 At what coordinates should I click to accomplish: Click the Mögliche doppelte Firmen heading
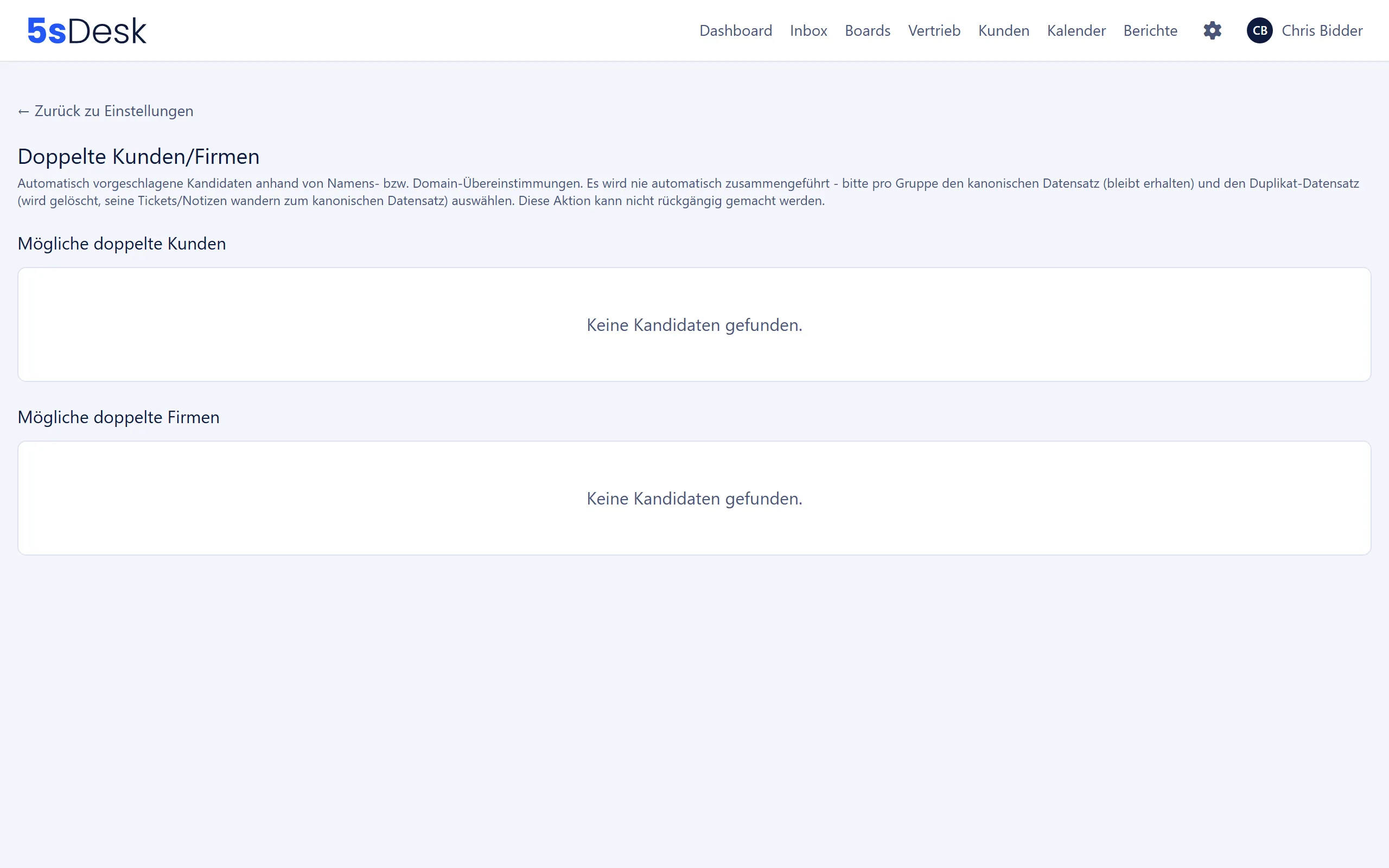(x=118, y=417)
